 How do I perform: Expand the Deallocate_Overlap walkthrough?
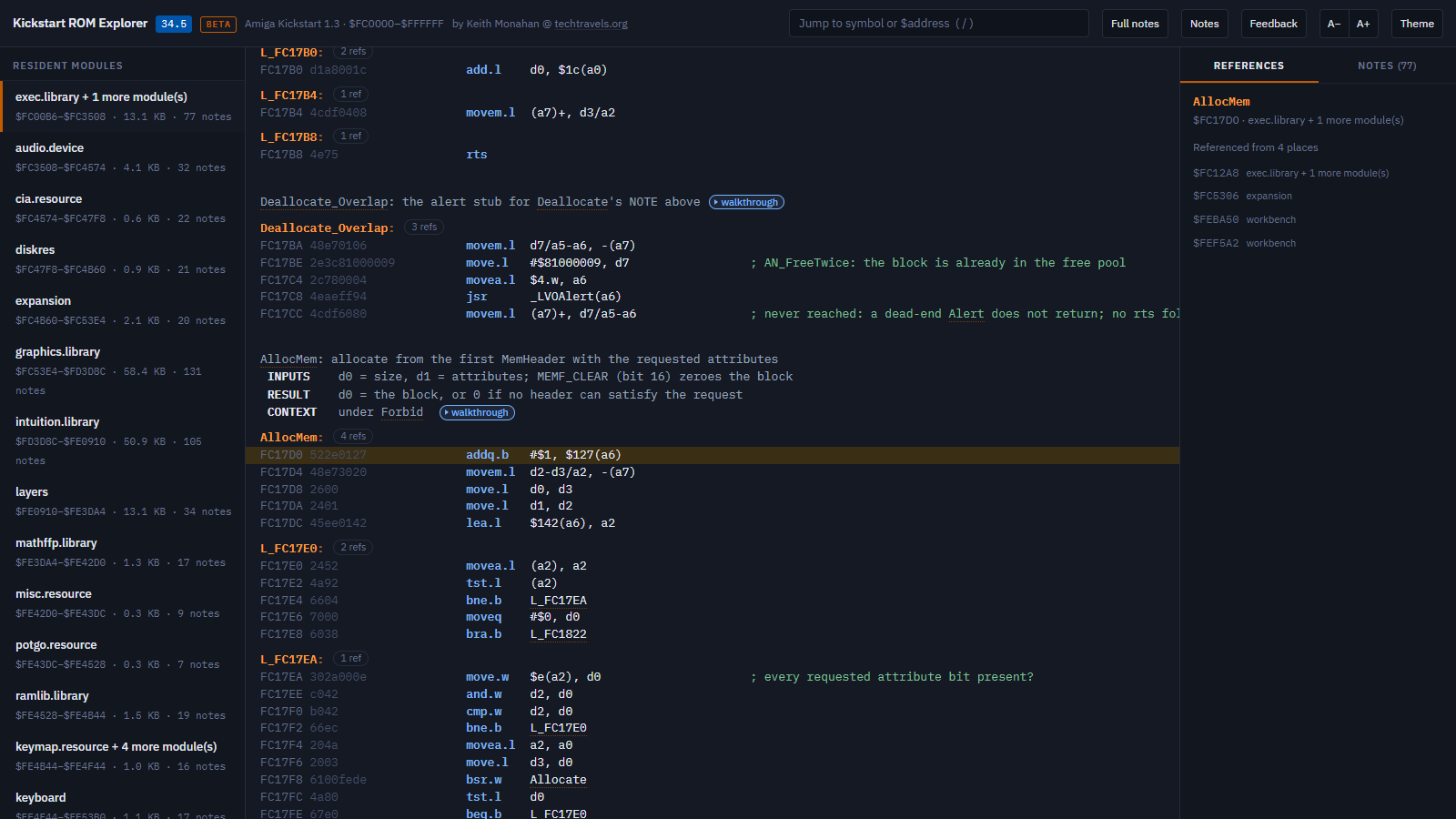[746, 202]
